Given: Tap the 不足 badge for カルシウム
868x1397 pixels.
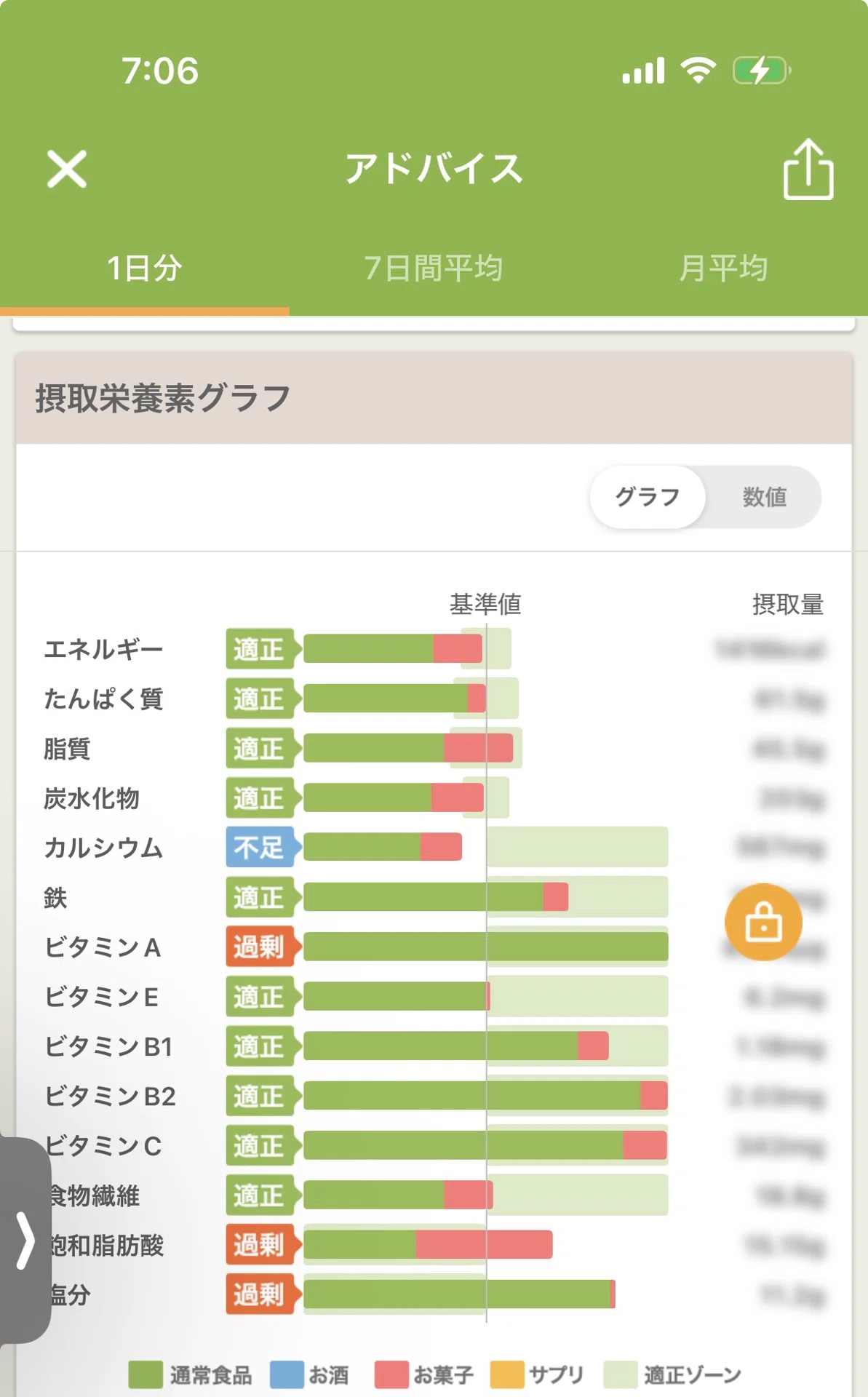Looking at the screenshot, I should 260,847.
